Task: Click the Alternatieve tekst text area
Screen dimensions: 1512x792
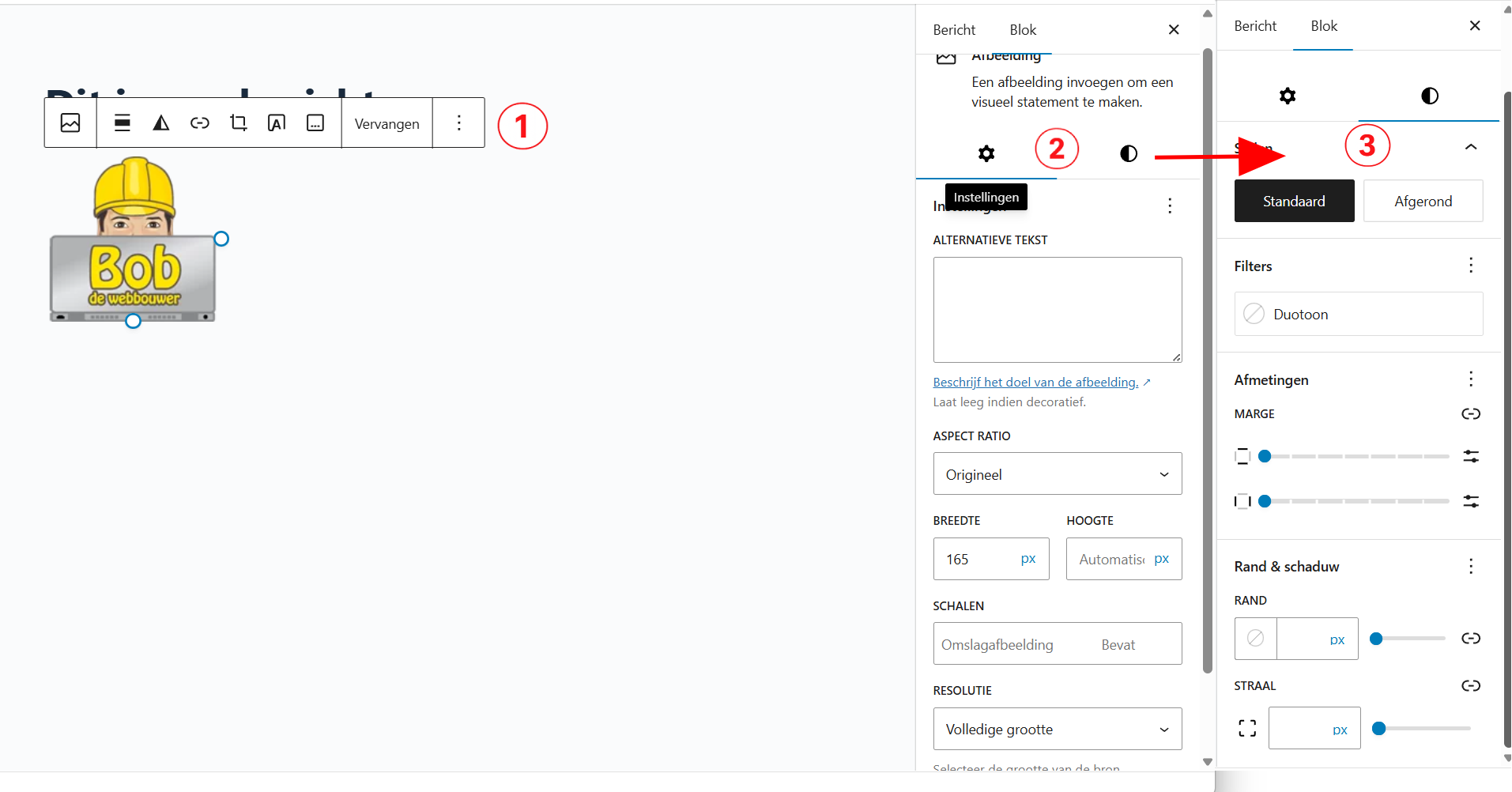Action: pyautogui.click(x=1057, y=310)
